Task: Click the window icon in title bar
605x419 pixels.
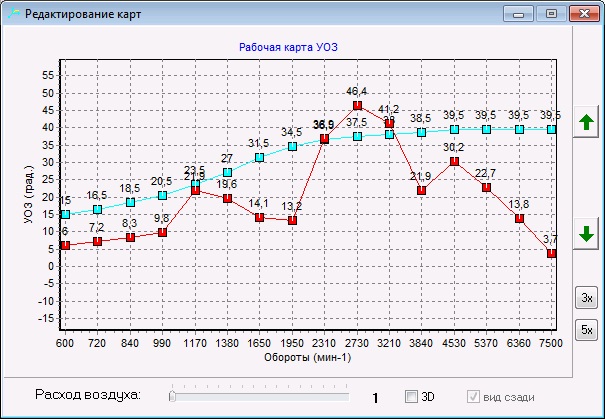Action: (12, 14)
